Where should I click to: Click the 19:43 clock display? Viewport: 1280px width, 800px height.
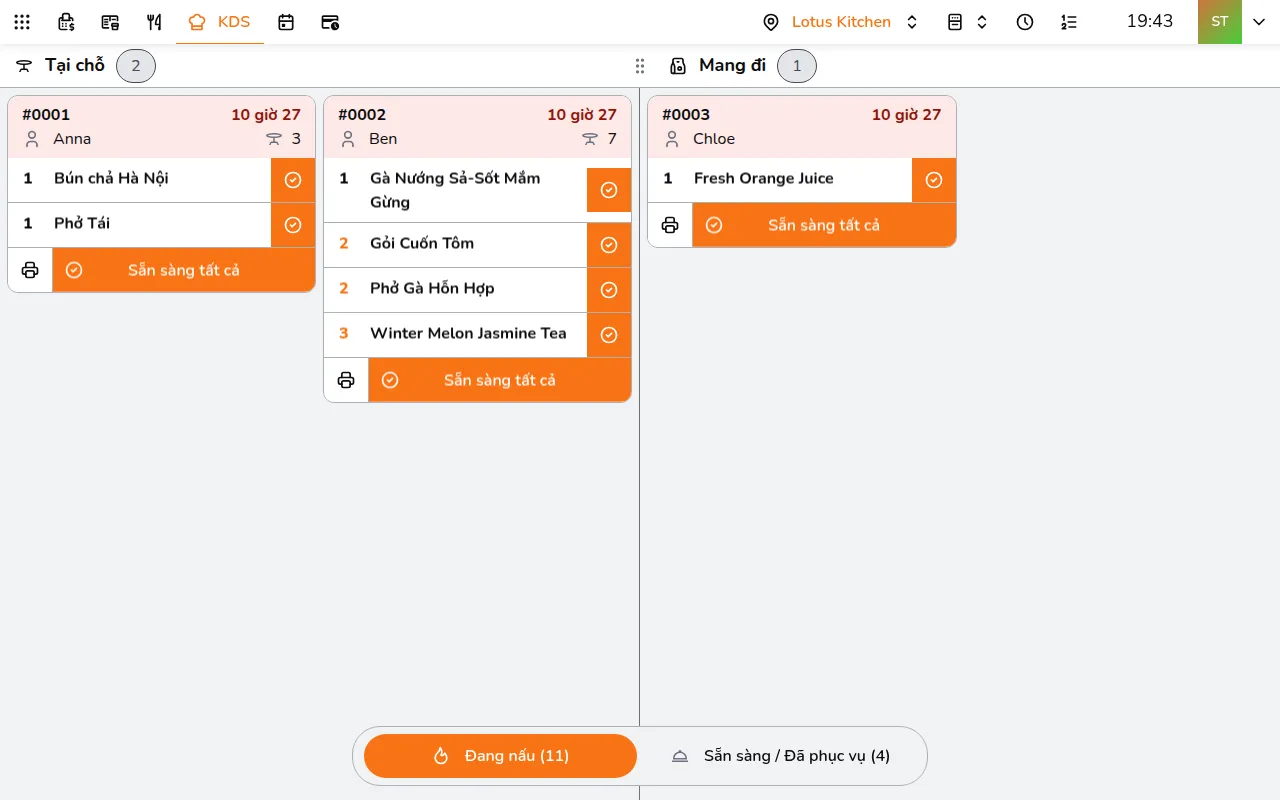(1150, 21)
